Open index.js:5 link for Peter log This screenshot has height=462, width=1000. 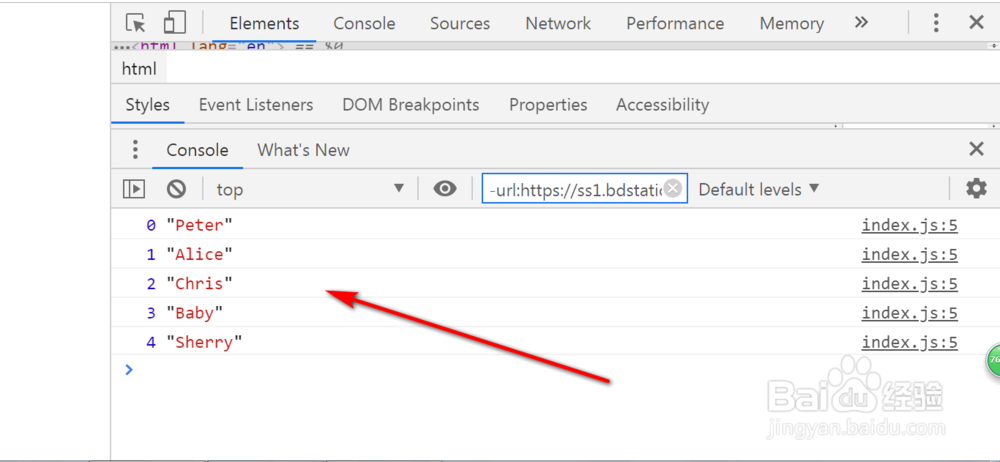pos(909,226)
